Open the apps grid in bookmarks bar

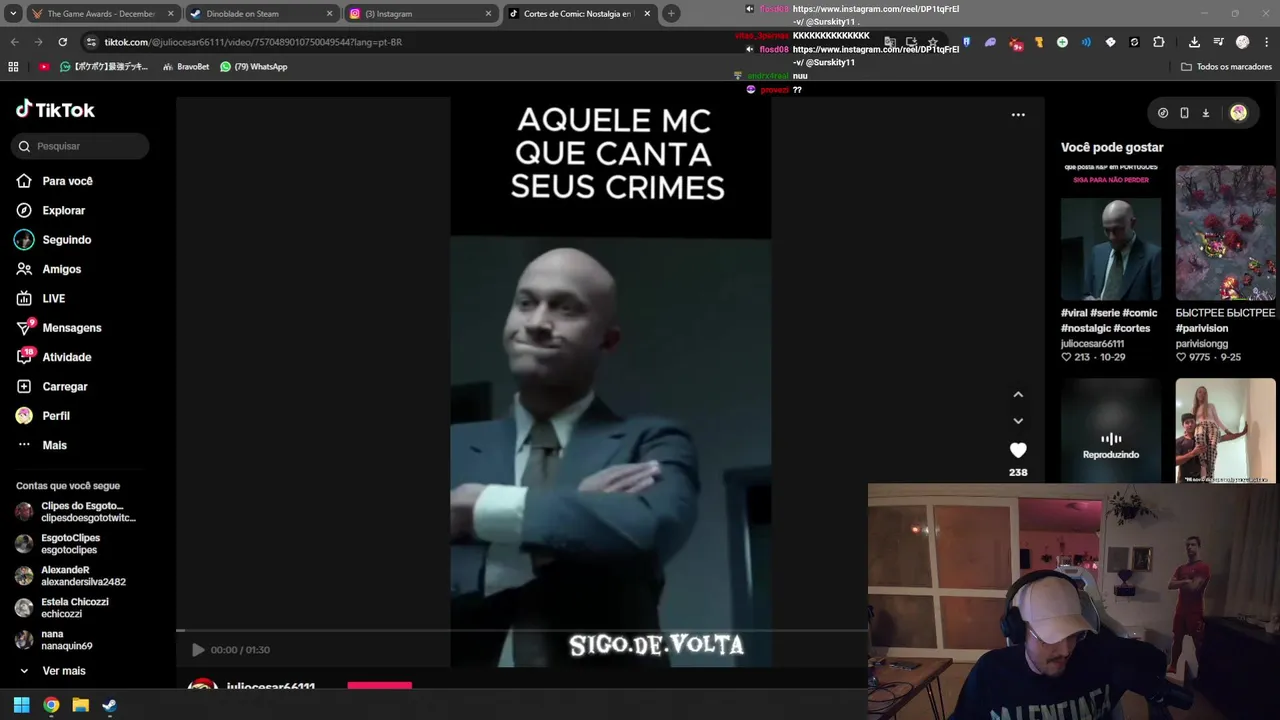coord(13,67)
